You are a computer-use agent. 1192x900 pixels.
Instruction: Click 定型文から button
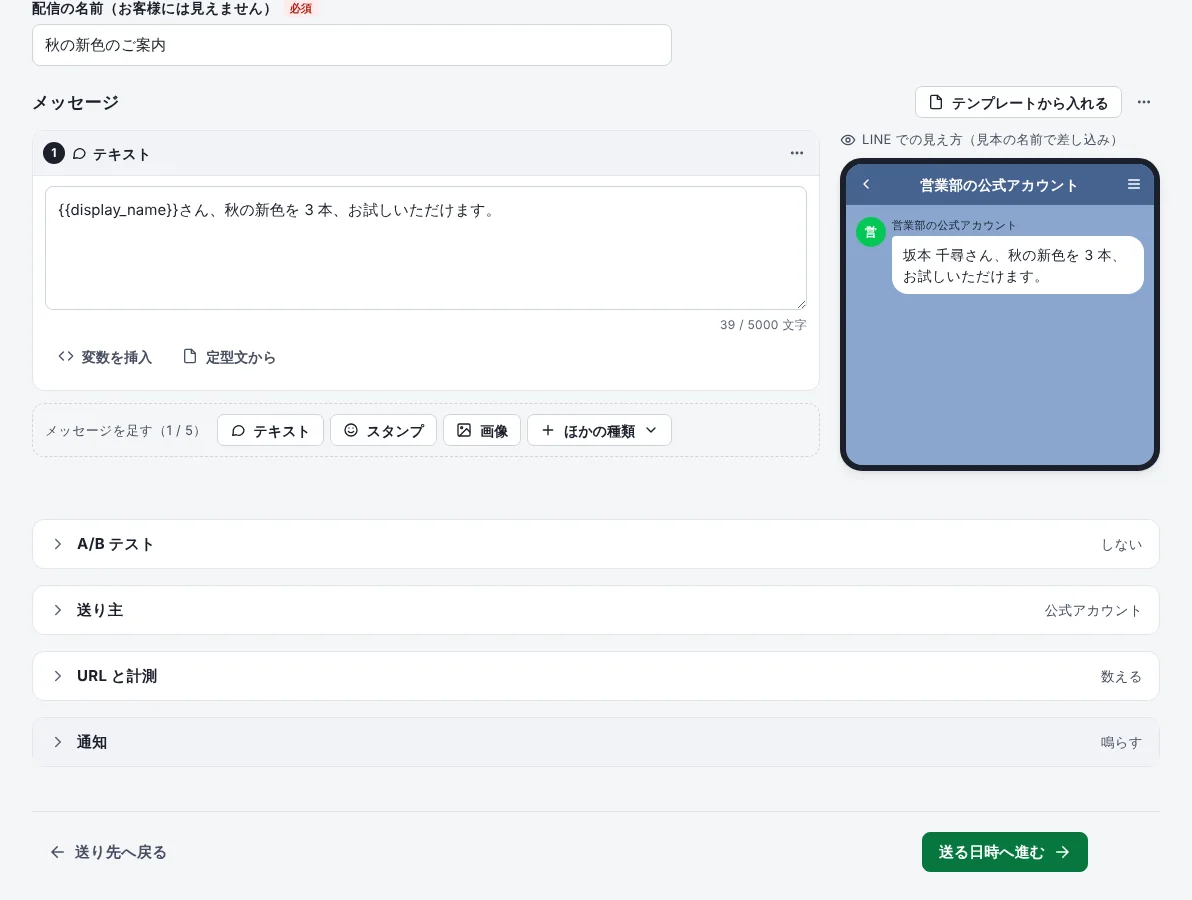[229, 357]
